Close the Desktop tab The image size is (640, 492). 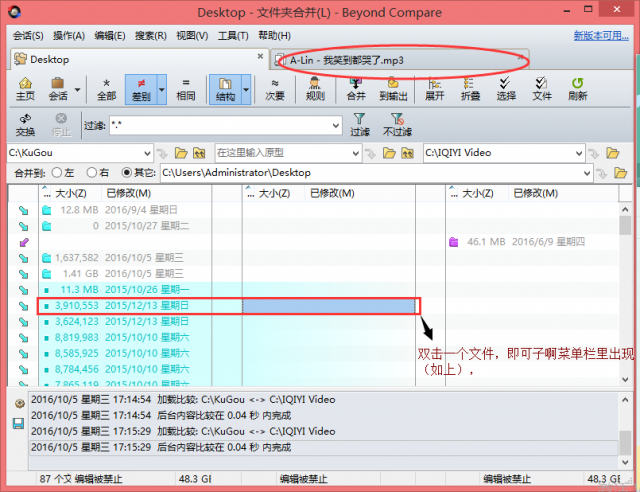pos(260,56)
